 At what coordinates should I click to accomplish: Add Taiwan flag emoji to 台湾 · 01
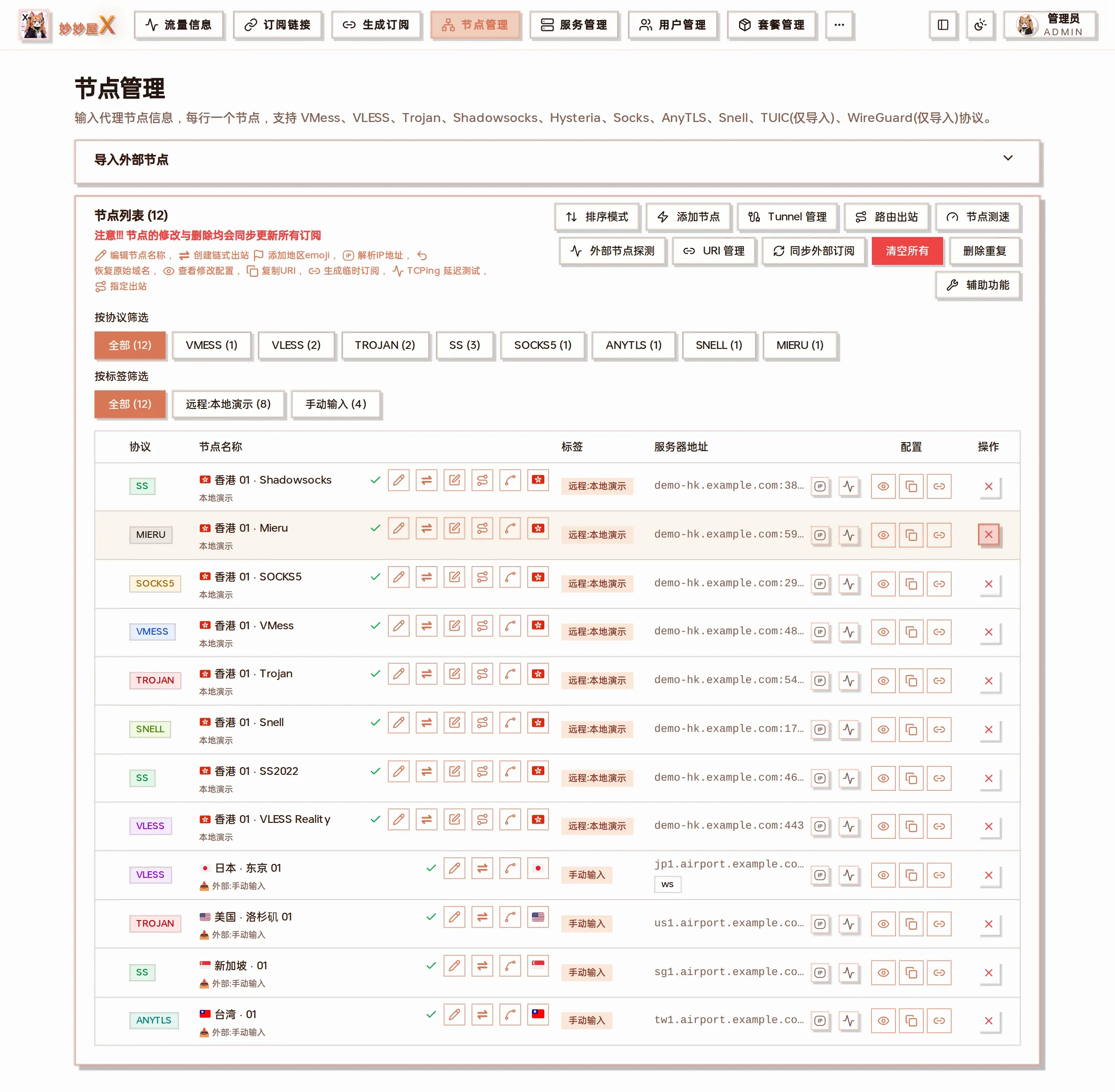click(x=538, y=1014)
